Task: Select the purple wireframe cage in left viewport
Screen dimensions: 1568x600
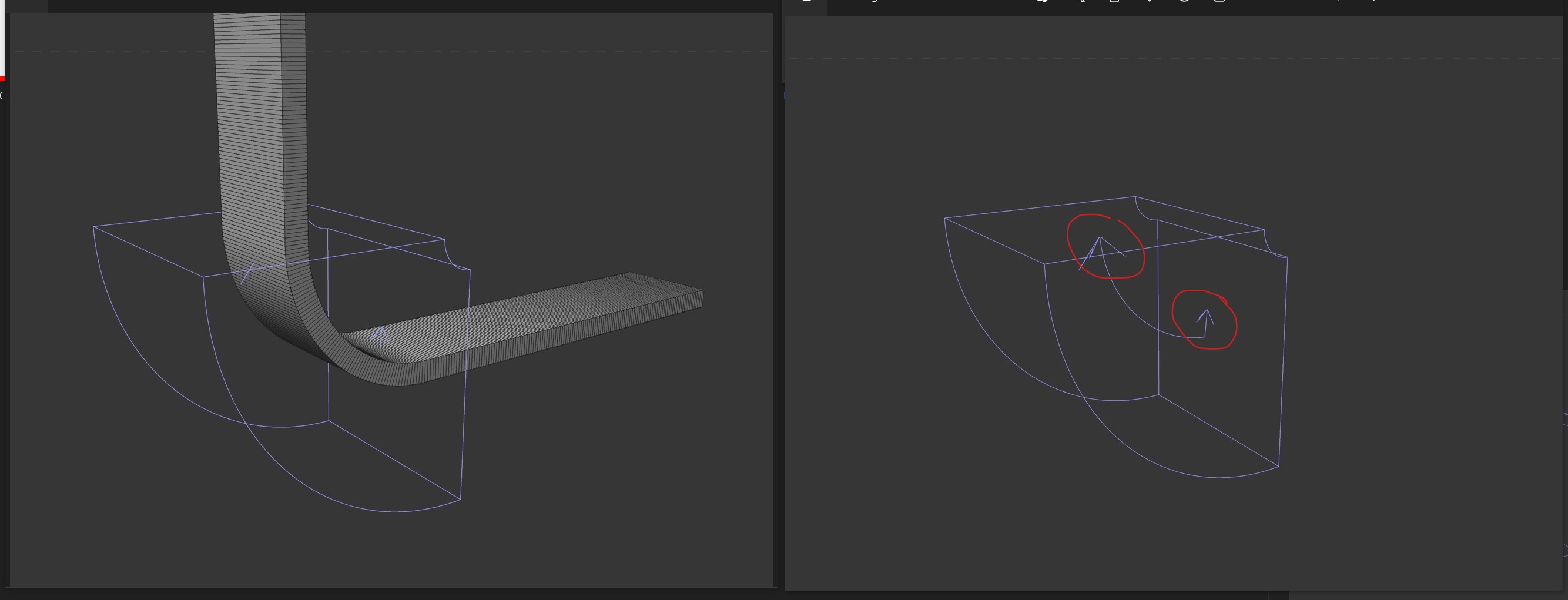Action: tap(281, 359)
